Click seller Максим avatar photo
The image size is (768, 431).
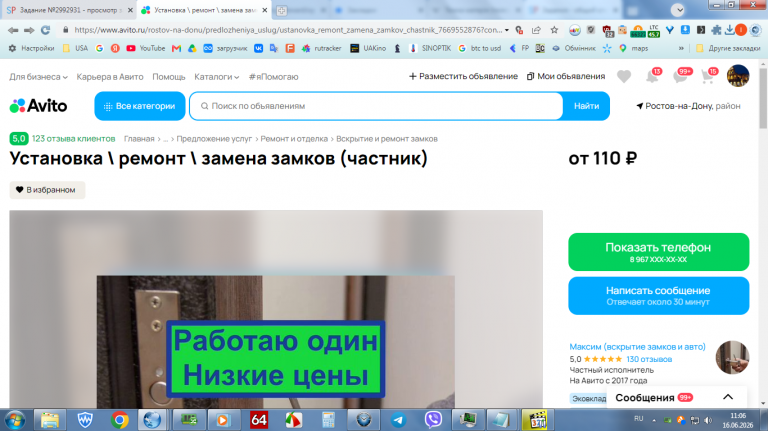point(732,358)
